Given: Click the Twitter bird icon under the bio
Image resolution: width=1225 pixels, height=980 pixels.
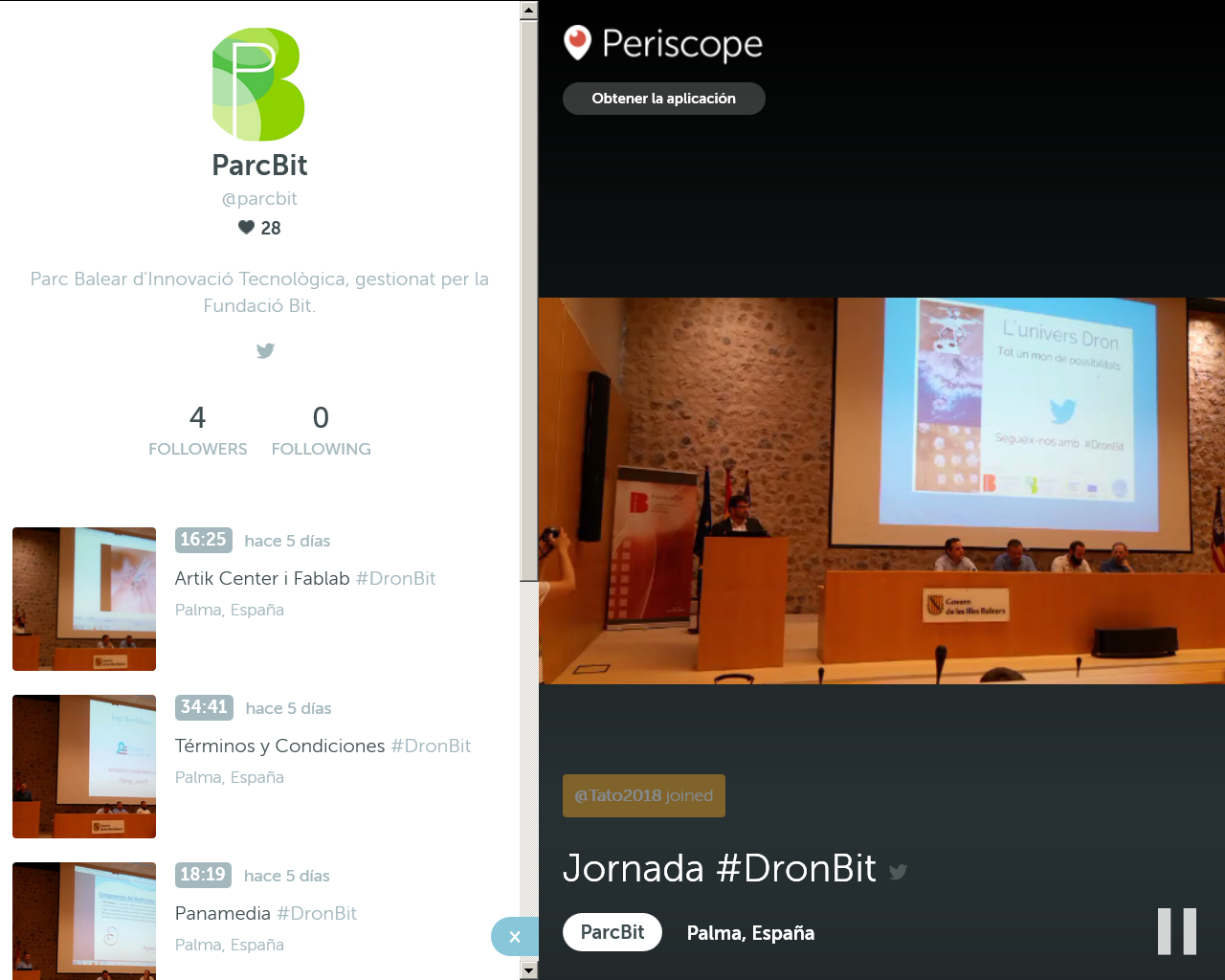Looking at the screenshot, I should [x=265, y=350].
